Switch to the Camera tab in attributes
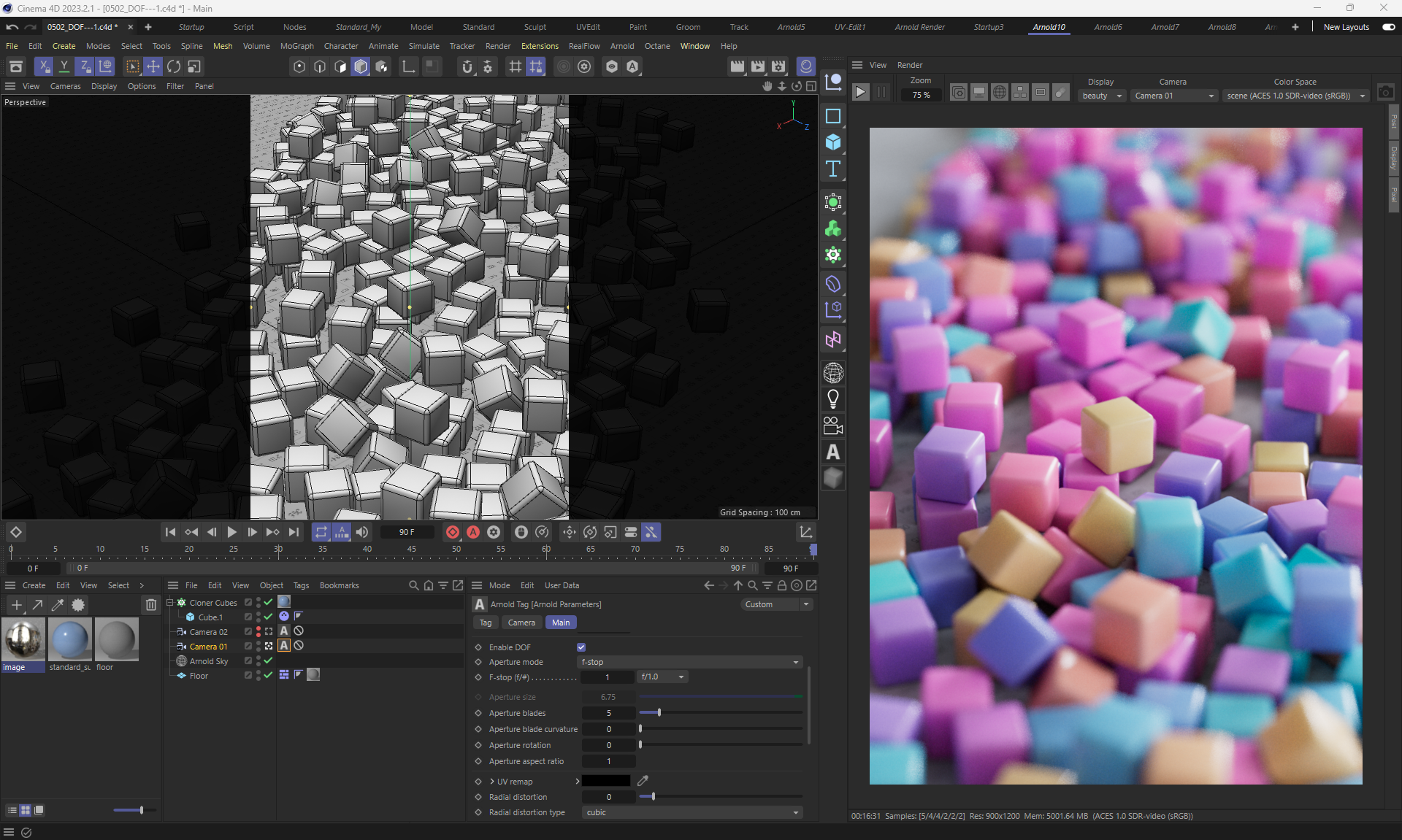The image size is (1402, 840). pyautogui.click(x=521, y=623)
